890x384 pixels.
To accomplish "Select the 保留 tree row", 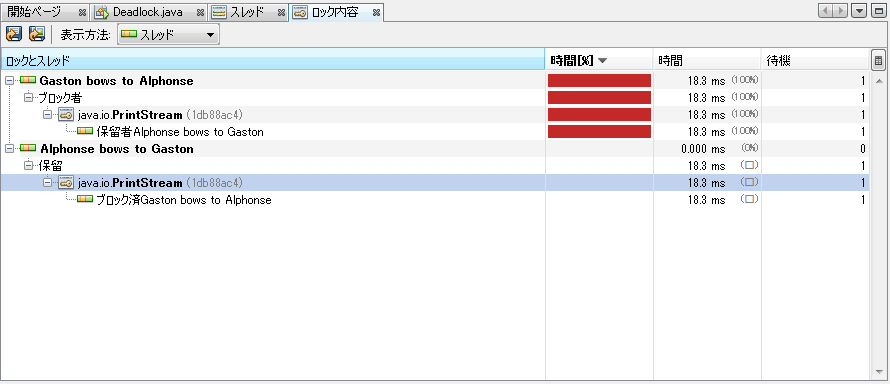I will 434,166.
